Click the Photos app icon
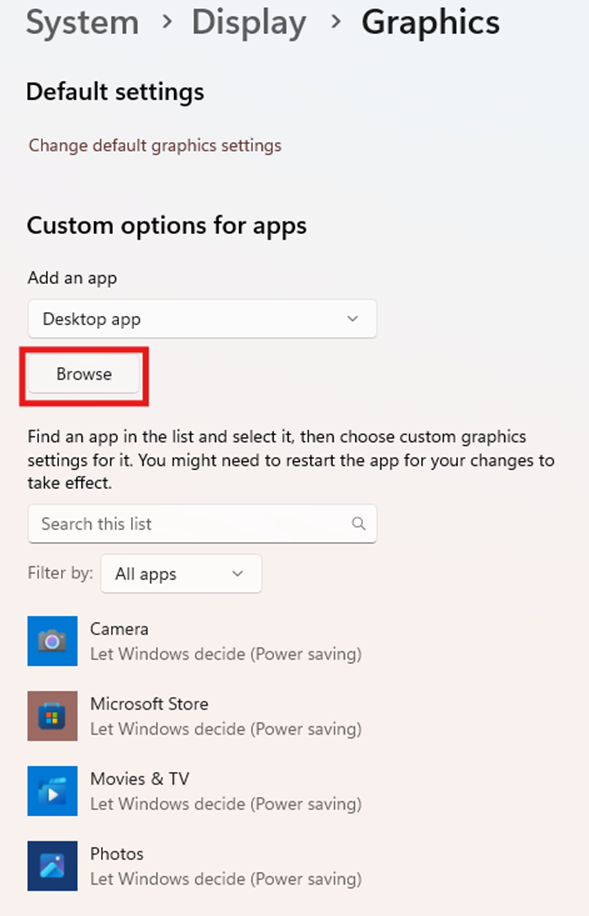The image size is (589, 916). point(52,866)
